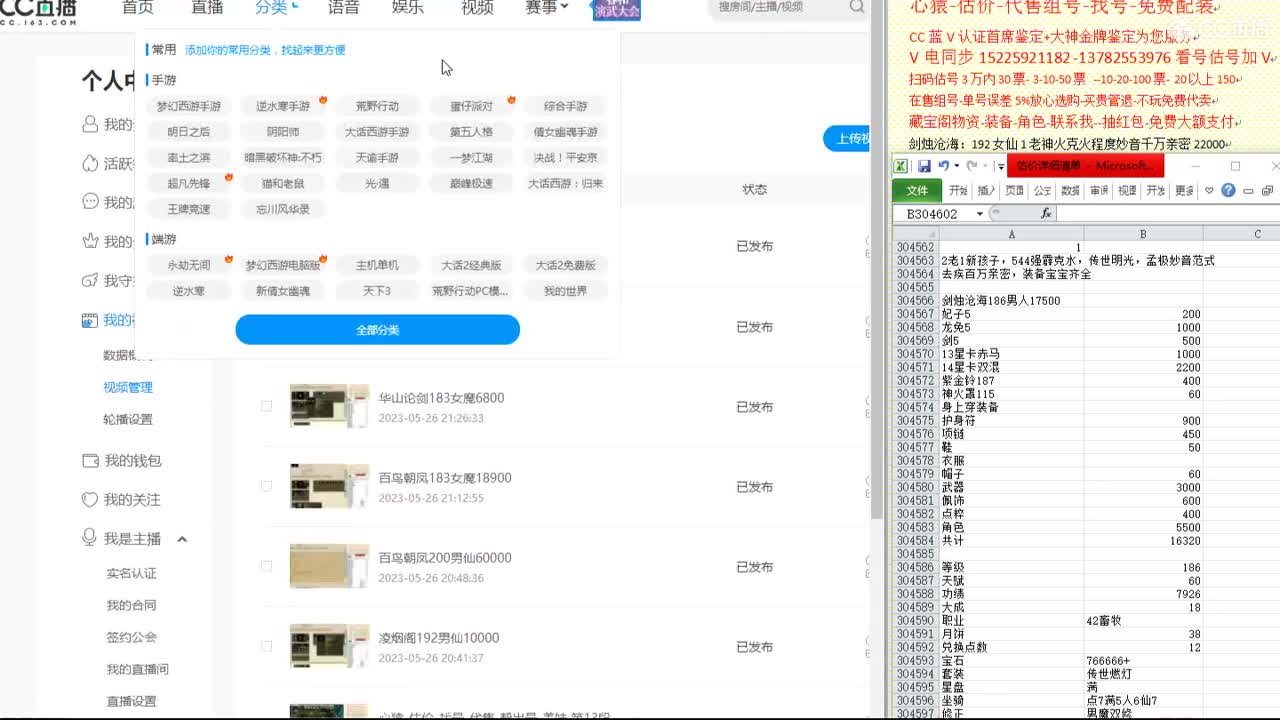1280x720 pixels.
Task: Check the checkbox beside 华山论剑183女魔6800
Action: click(266, 406)
